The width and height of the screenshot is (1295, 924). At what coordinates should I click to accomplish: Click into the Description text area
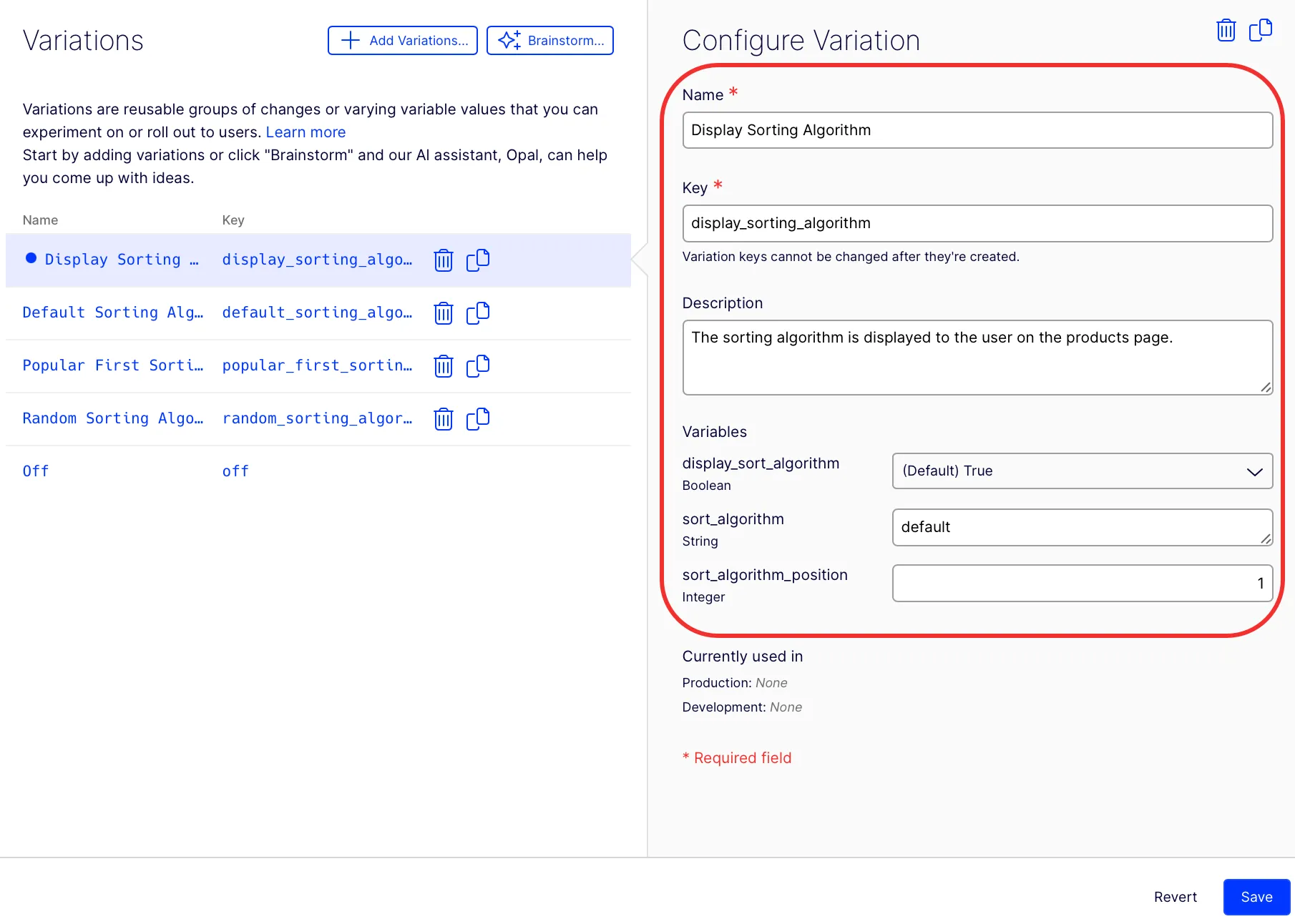[x=977, y=358]
